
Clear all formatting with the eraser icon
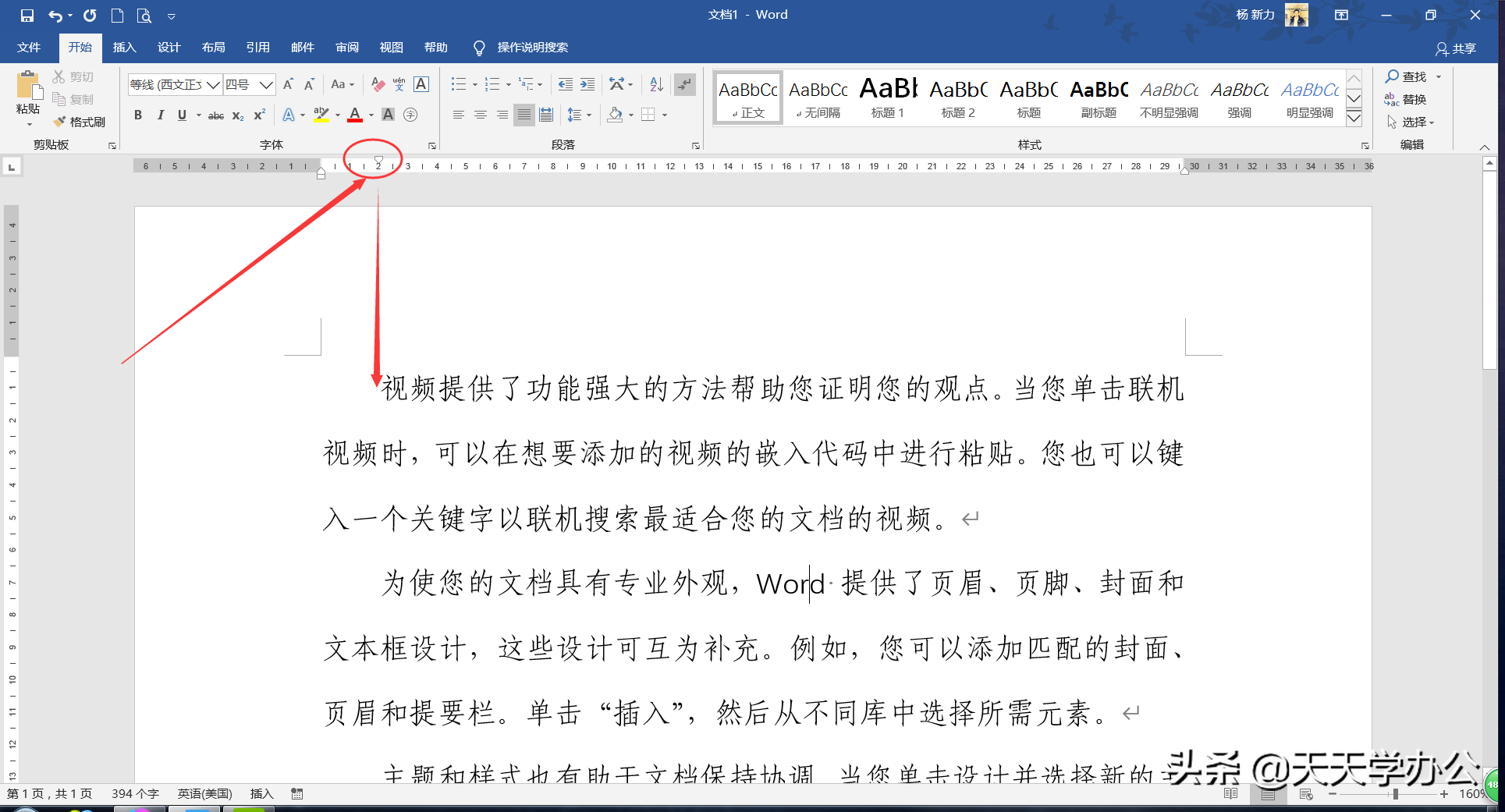coord(378,84)
